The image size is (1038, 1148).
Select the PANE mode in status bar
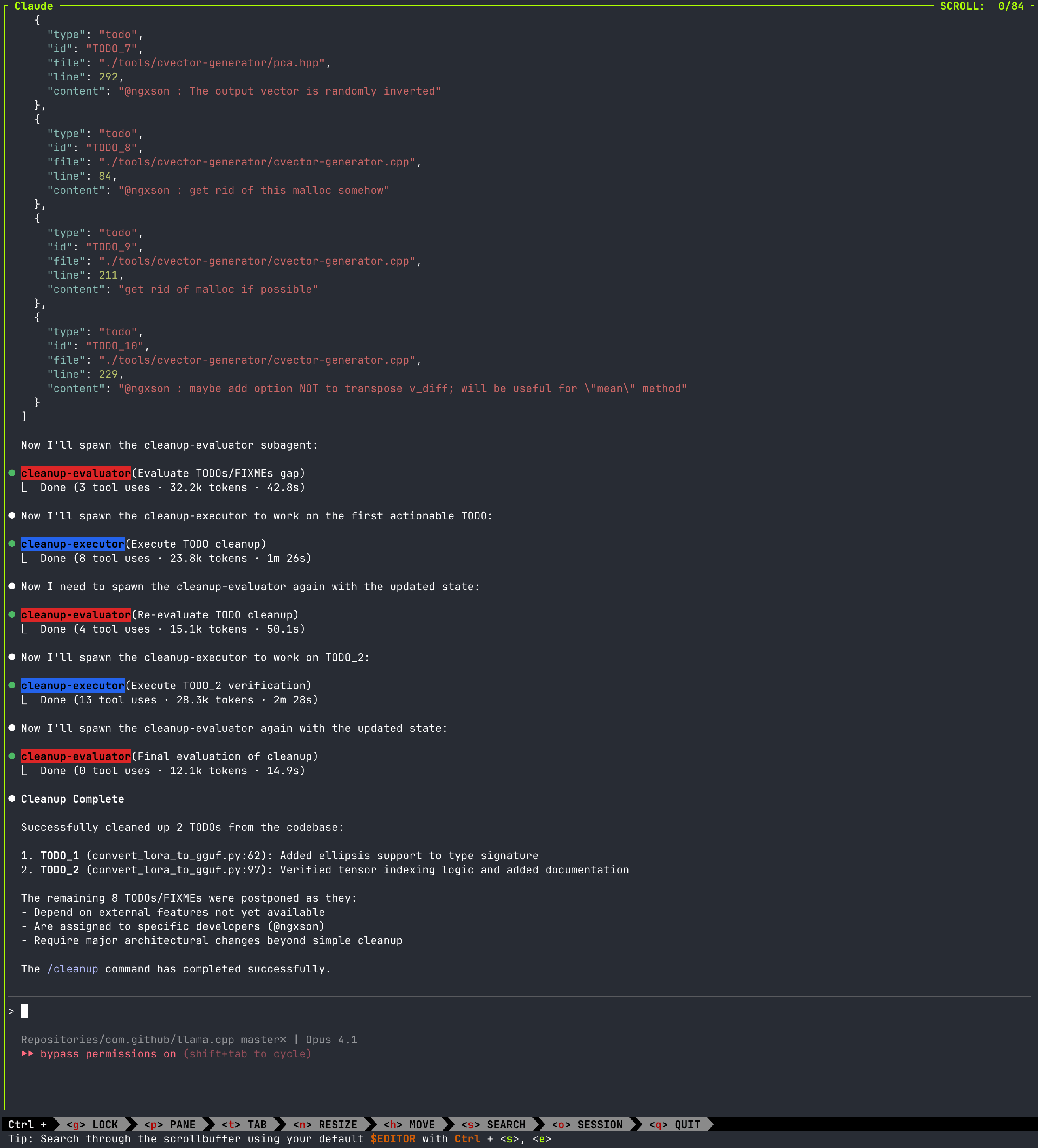tap(169, 1124)
